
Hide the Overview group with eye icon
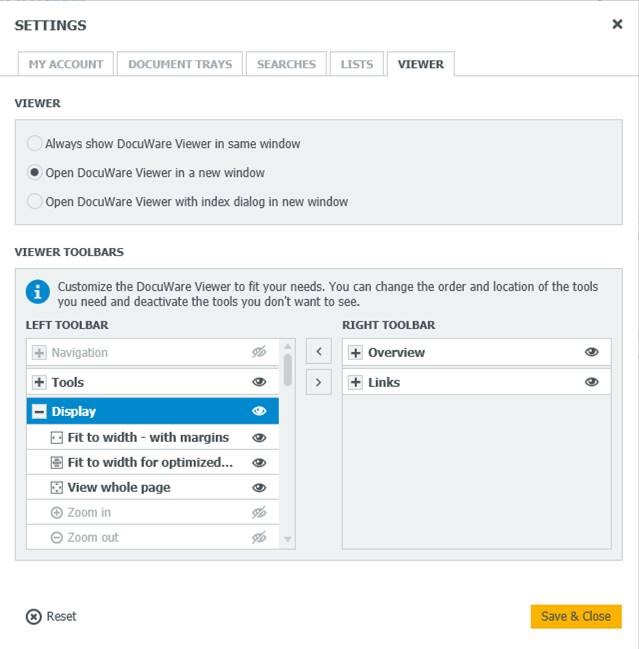[591, 352]
